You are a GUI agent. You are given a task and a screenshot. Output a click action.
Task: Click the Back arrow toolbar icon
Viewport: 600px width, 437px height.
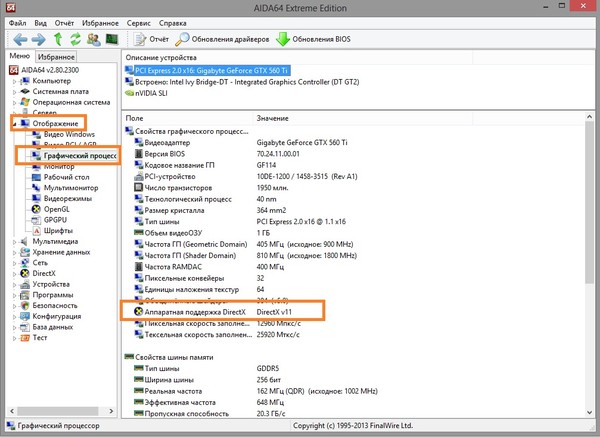20,39
